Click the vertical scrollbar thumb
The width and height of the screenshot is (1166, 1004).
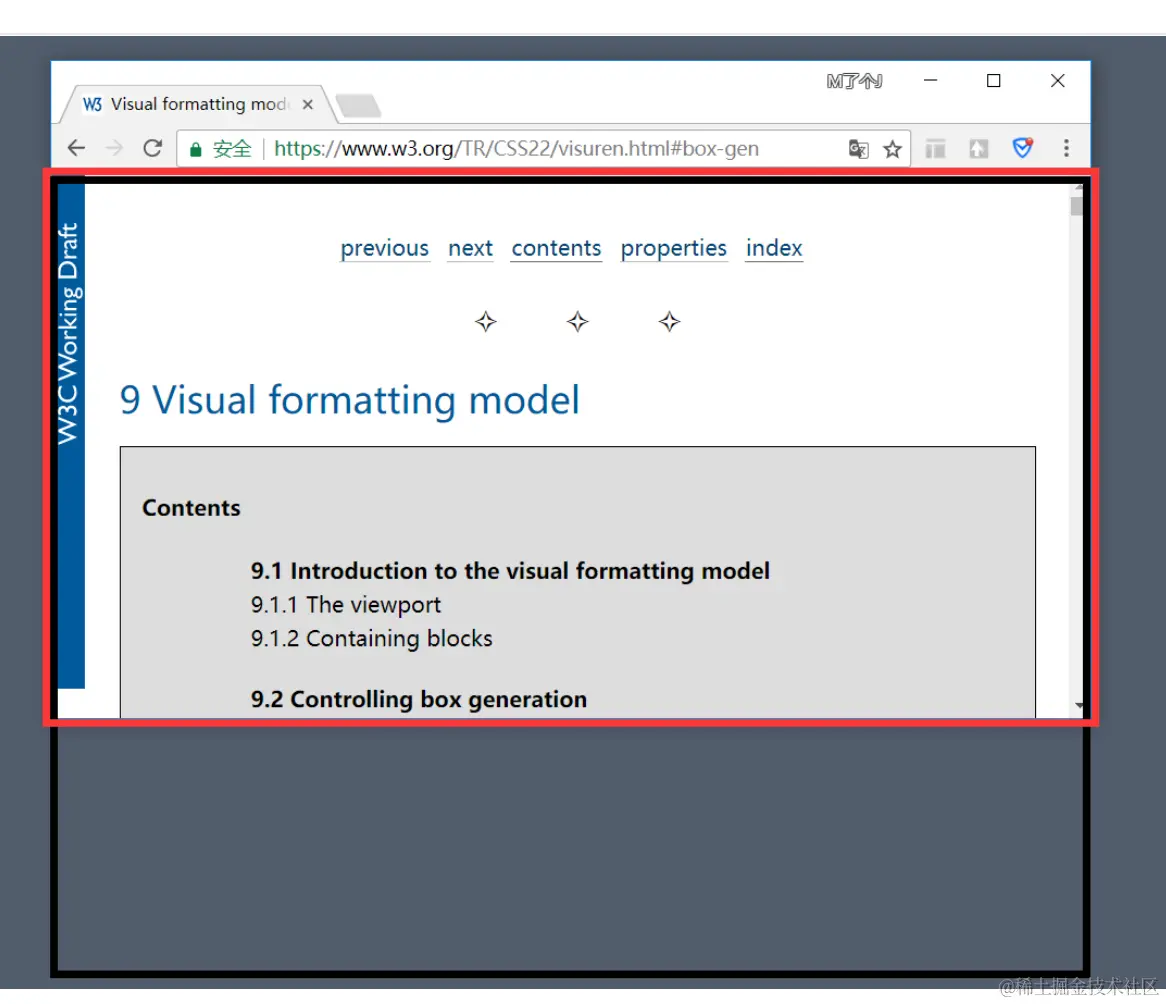tap(1076, 205)
